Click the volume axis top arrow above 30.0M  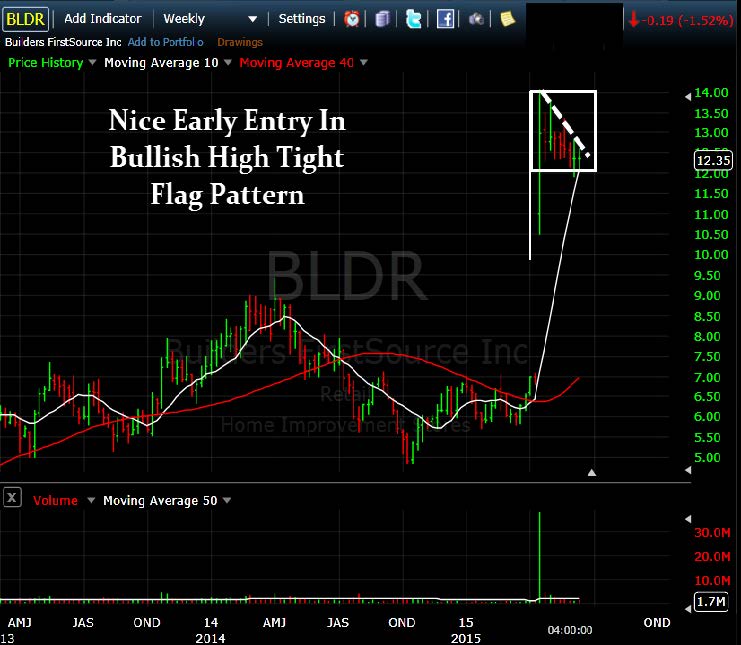point(688,519)
